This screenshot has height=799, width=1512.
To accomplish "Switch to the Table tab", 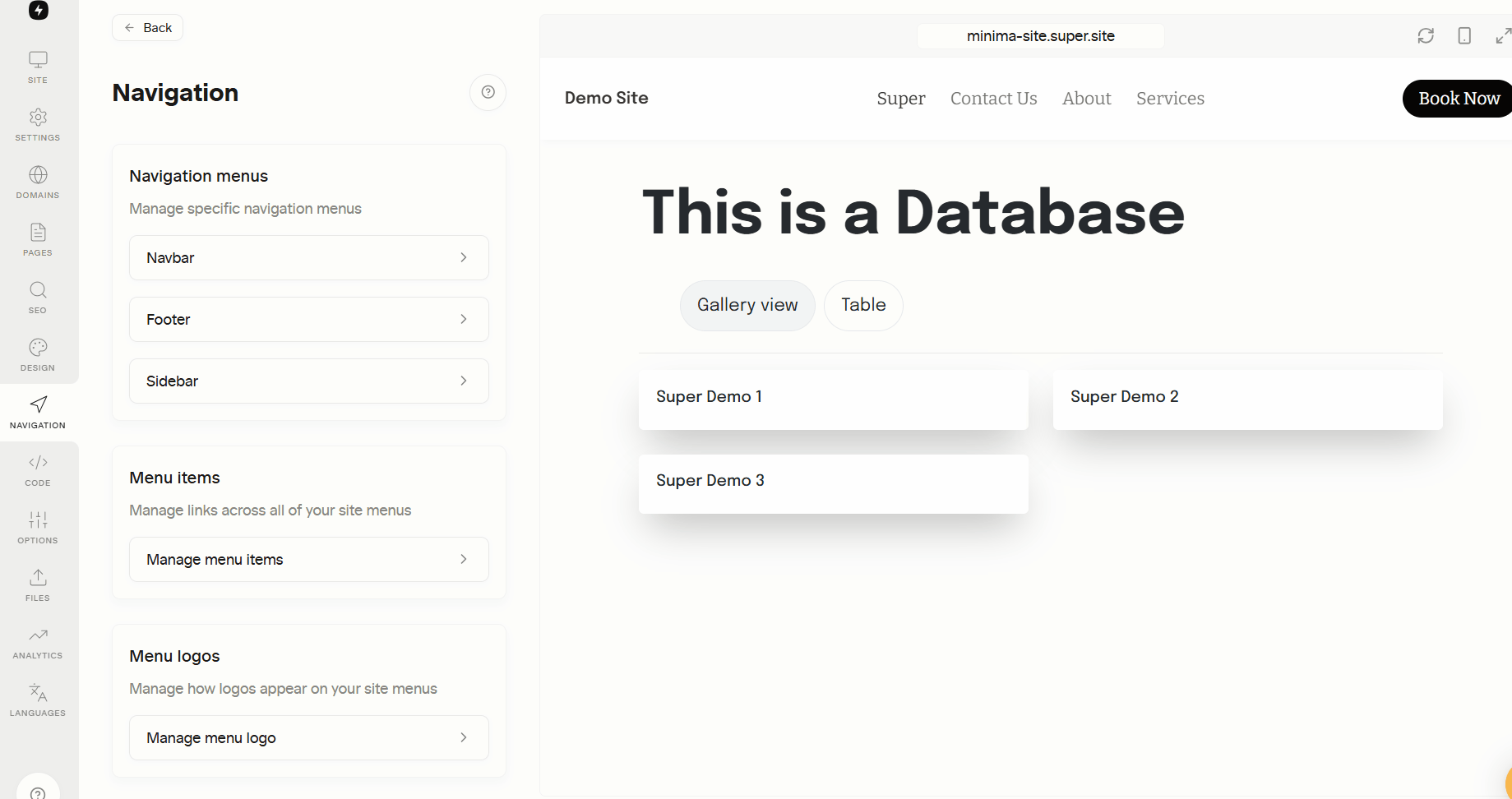I will point(863,305).
